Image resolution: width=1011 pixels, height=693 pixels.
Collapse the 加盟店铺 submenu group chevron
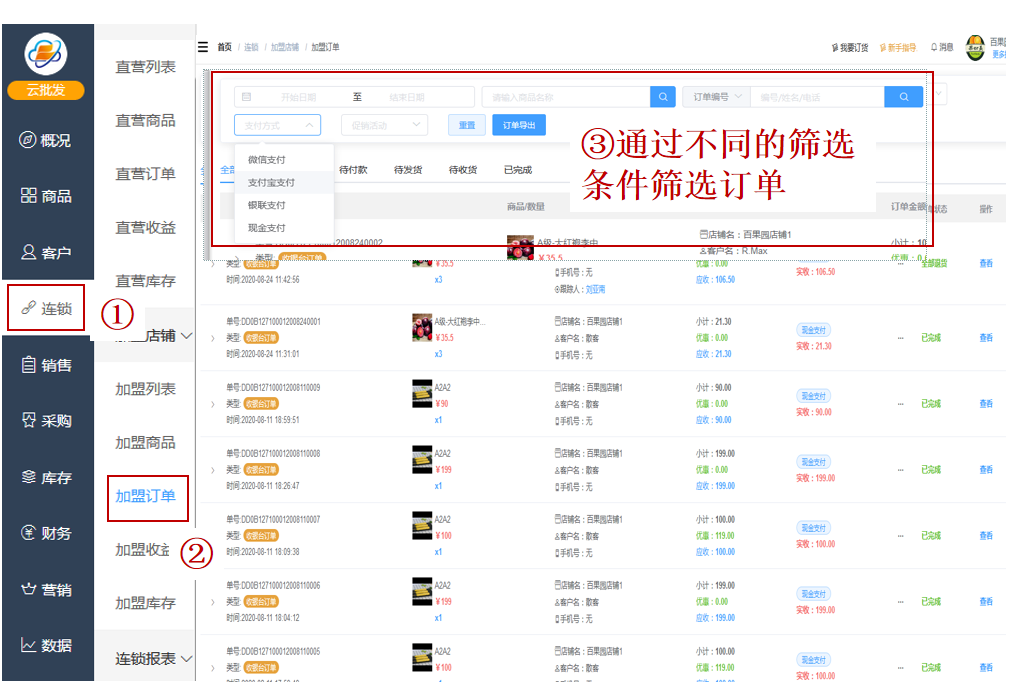(x=186, y=336)
